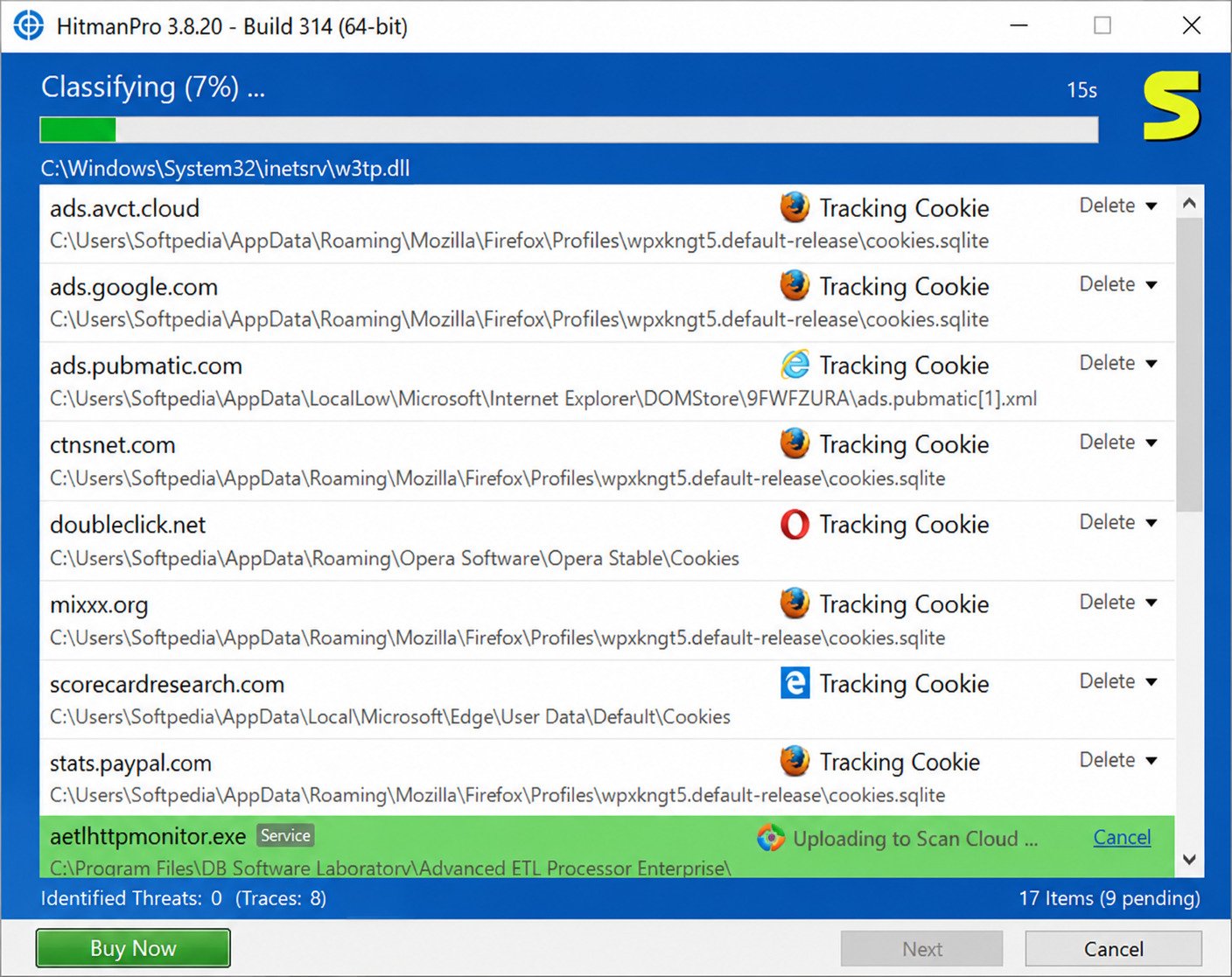Select the mixxx.org entry name
The height and width of the screenshot is (977, 1232).
coord(99,604)
